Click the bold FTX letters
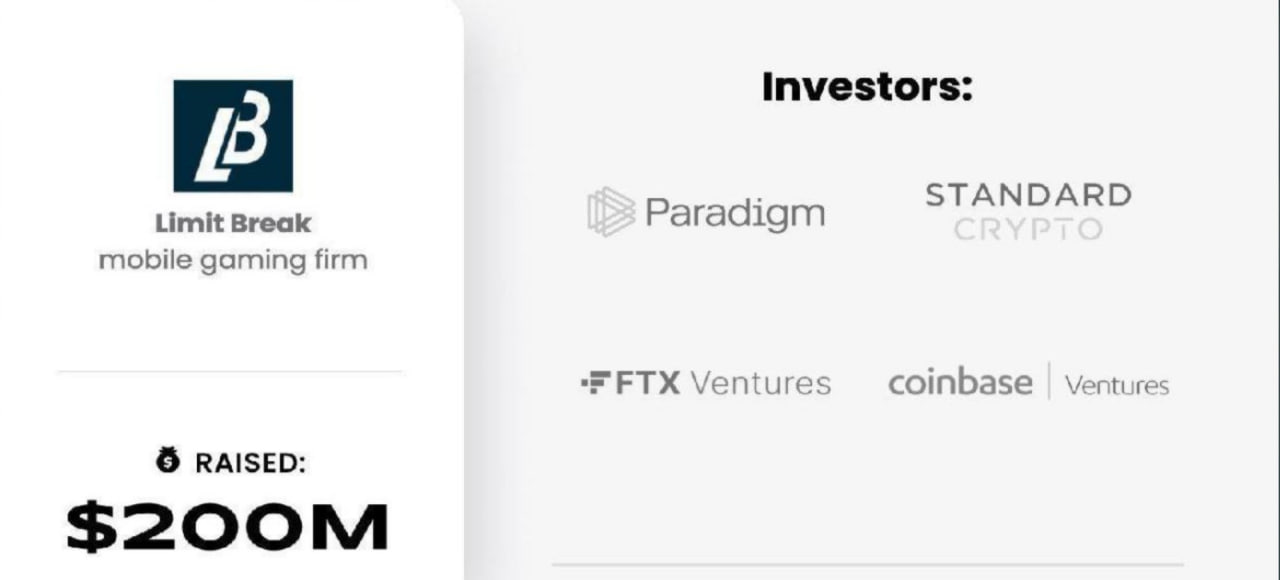Screen dimensions: 1280x580 tap(648, 383)
